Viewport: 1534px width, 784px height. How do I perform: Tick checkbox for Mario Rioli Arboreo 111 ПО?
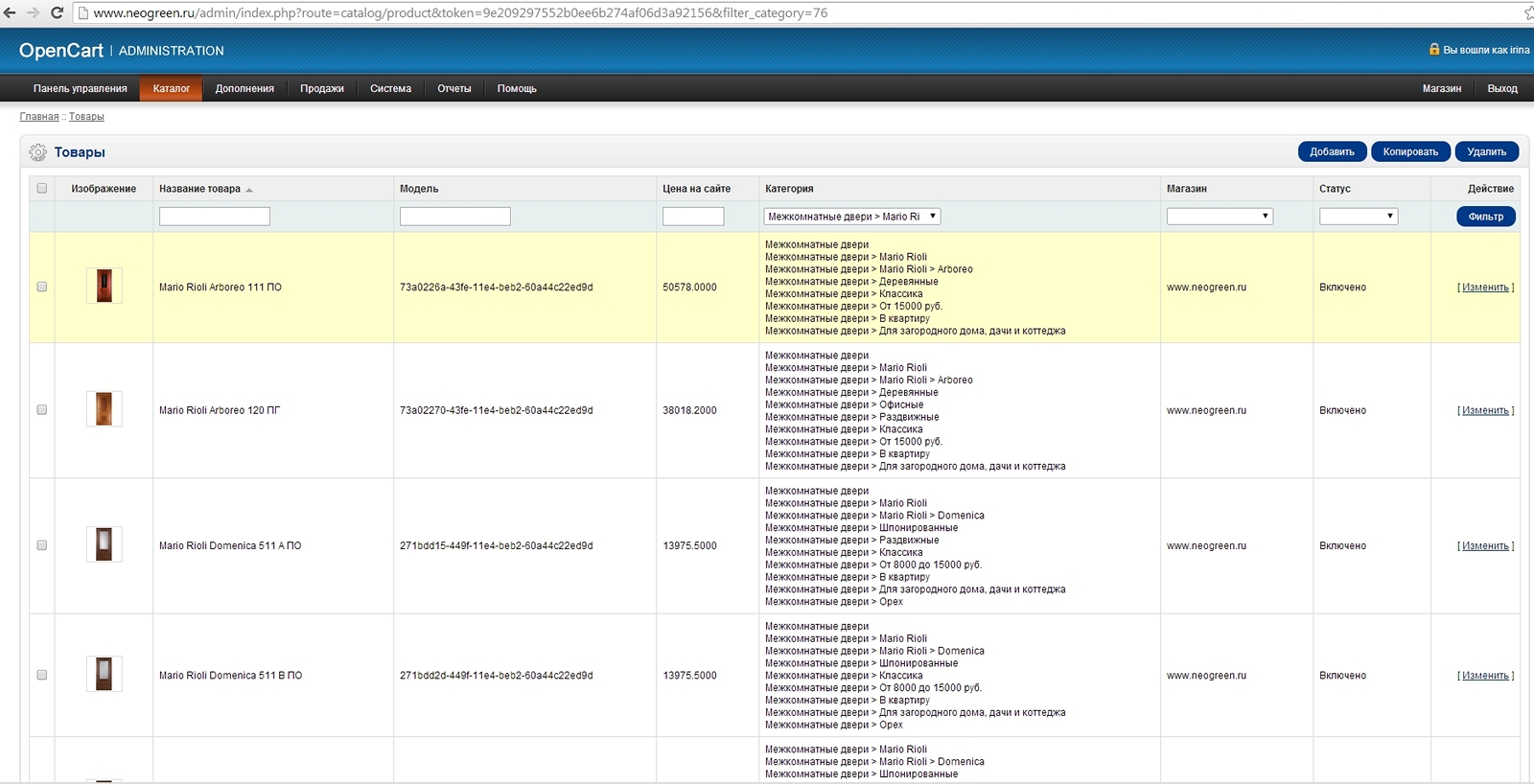click(41, 287)
